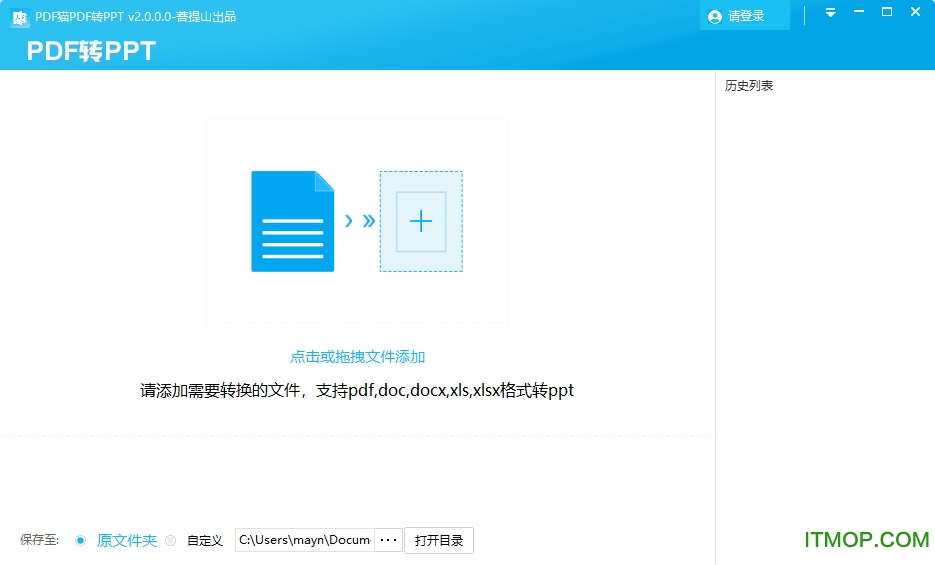935x565 pixels.
Task: Minimize the PDF转PPT window
Action: pyautogui.click(x=858, y=13)
